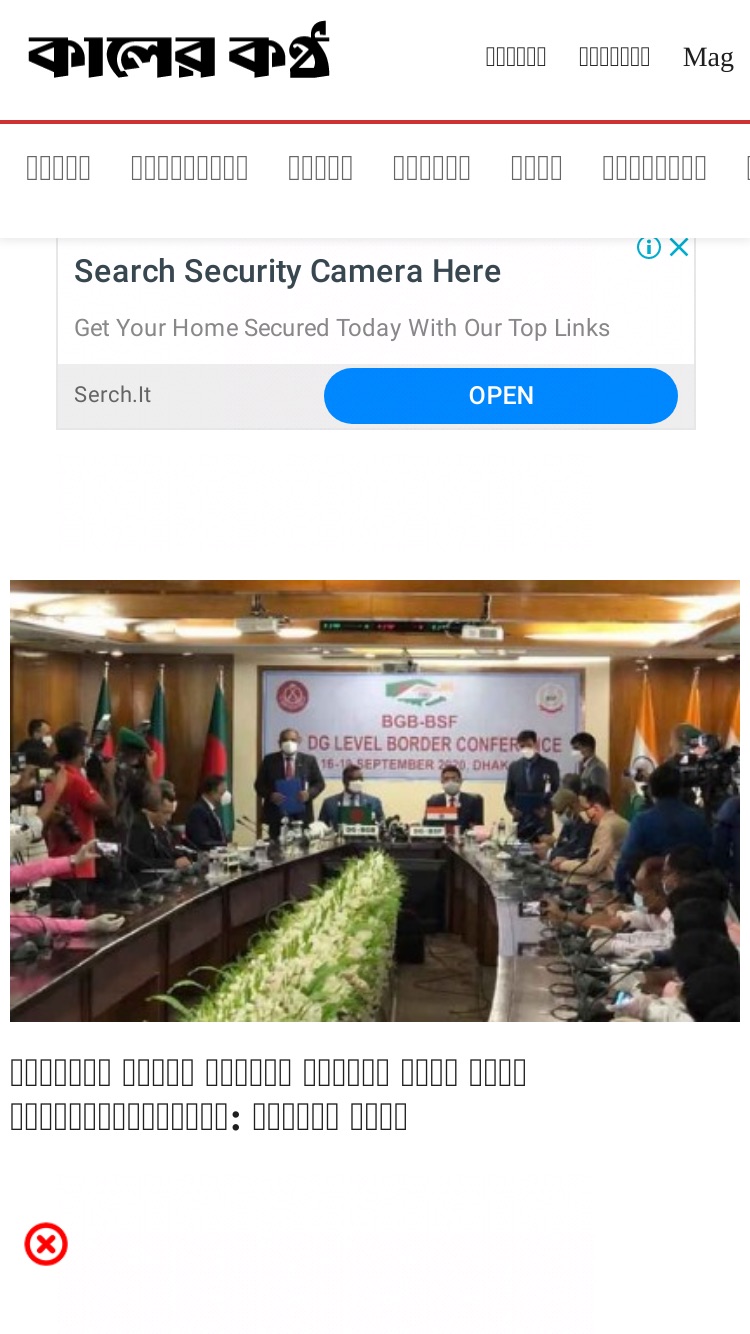Open the 'Search Security Camera Here' ad headline
The height and width of the screenshot is (1334, 750).
(x=287, y=271)
